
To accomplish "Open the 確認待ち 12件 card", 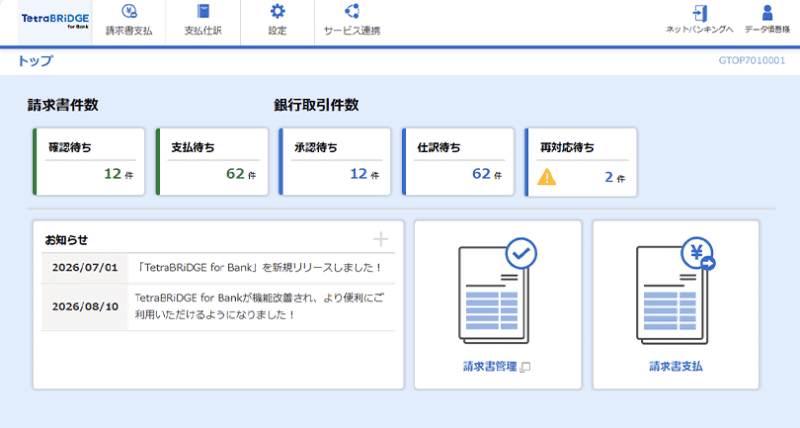I will [x=89, y=162].
